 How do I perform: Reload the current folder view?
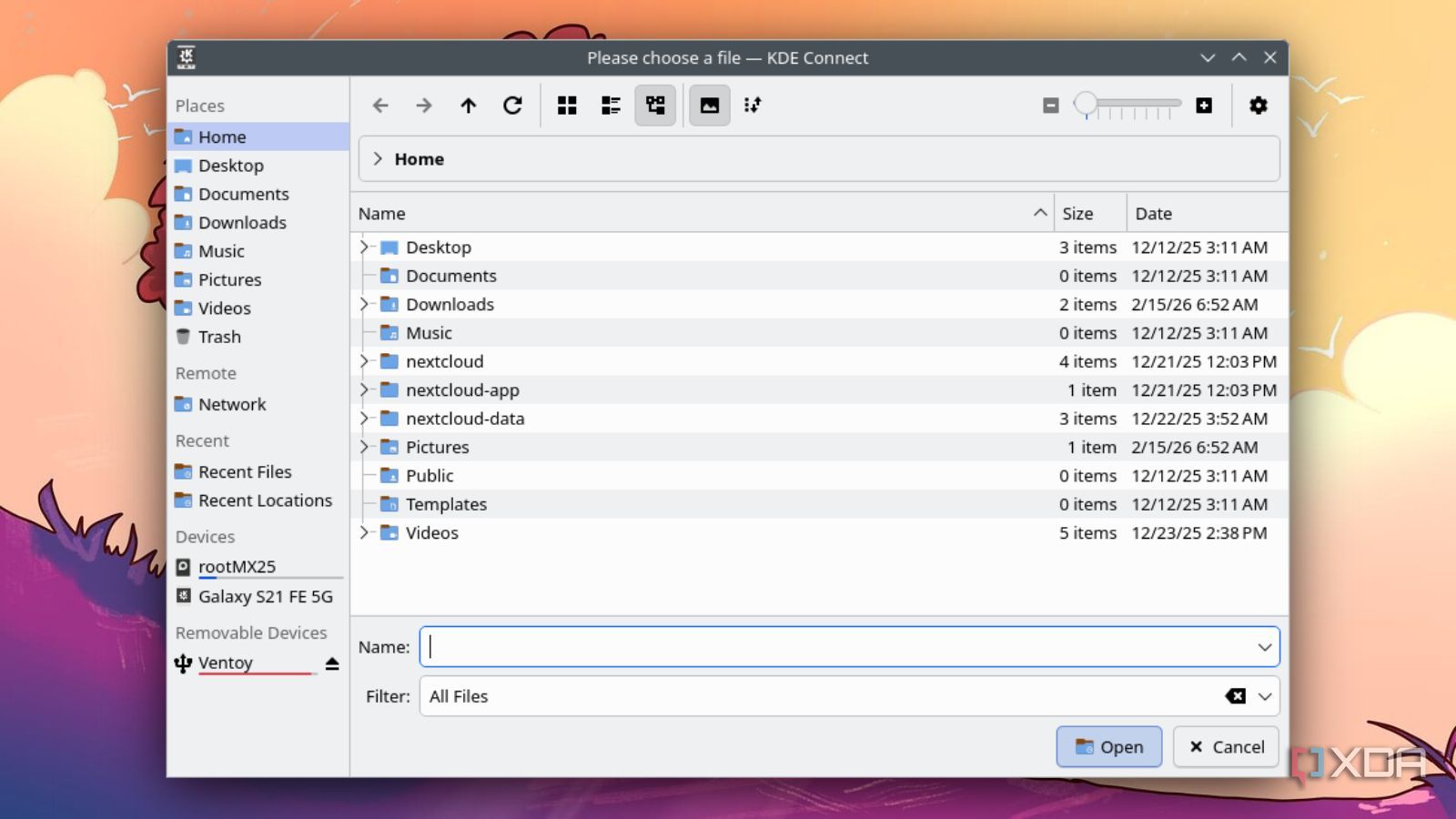513,106
